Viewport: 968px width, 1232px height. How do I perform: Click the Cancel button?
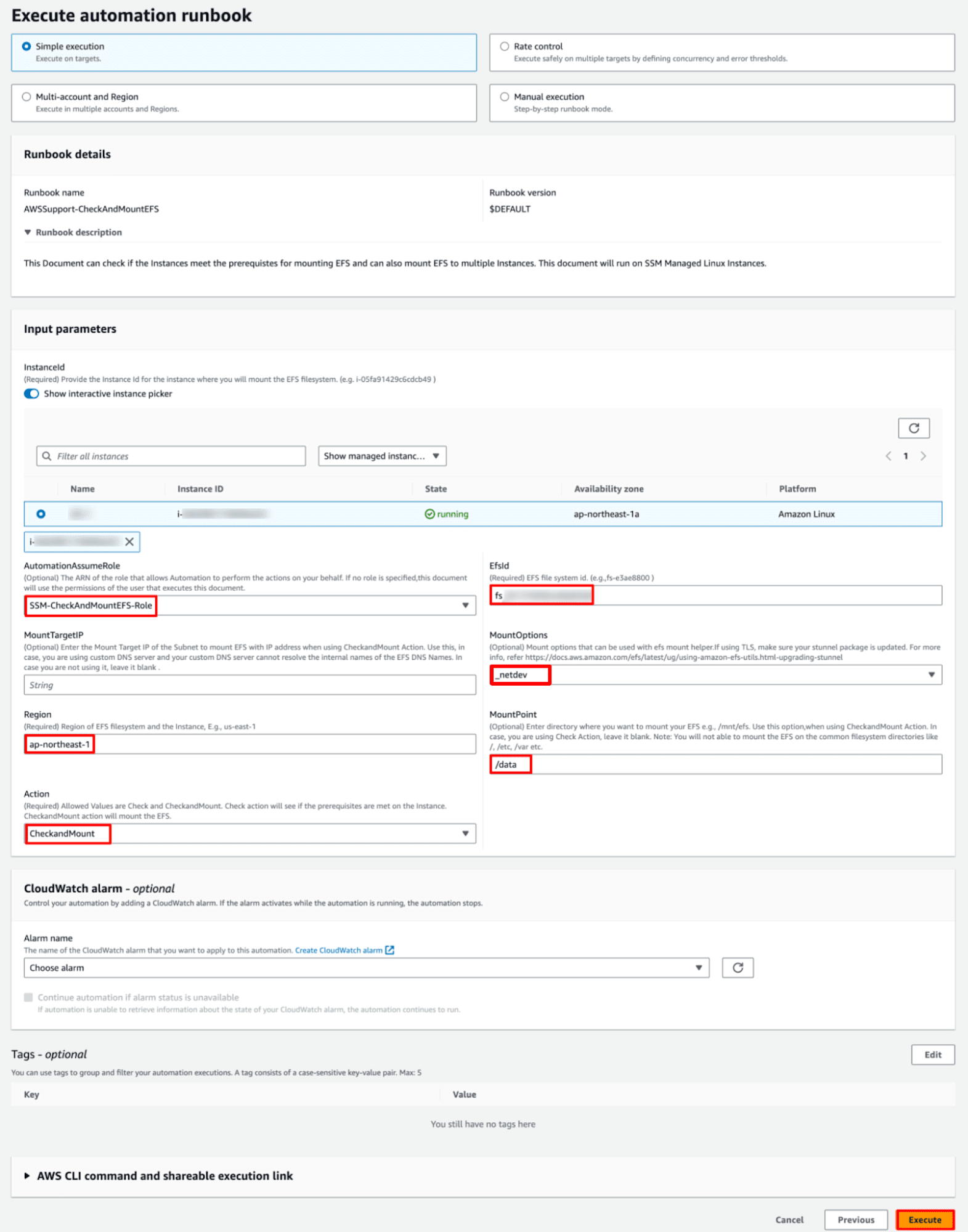tap(789, 1220)
